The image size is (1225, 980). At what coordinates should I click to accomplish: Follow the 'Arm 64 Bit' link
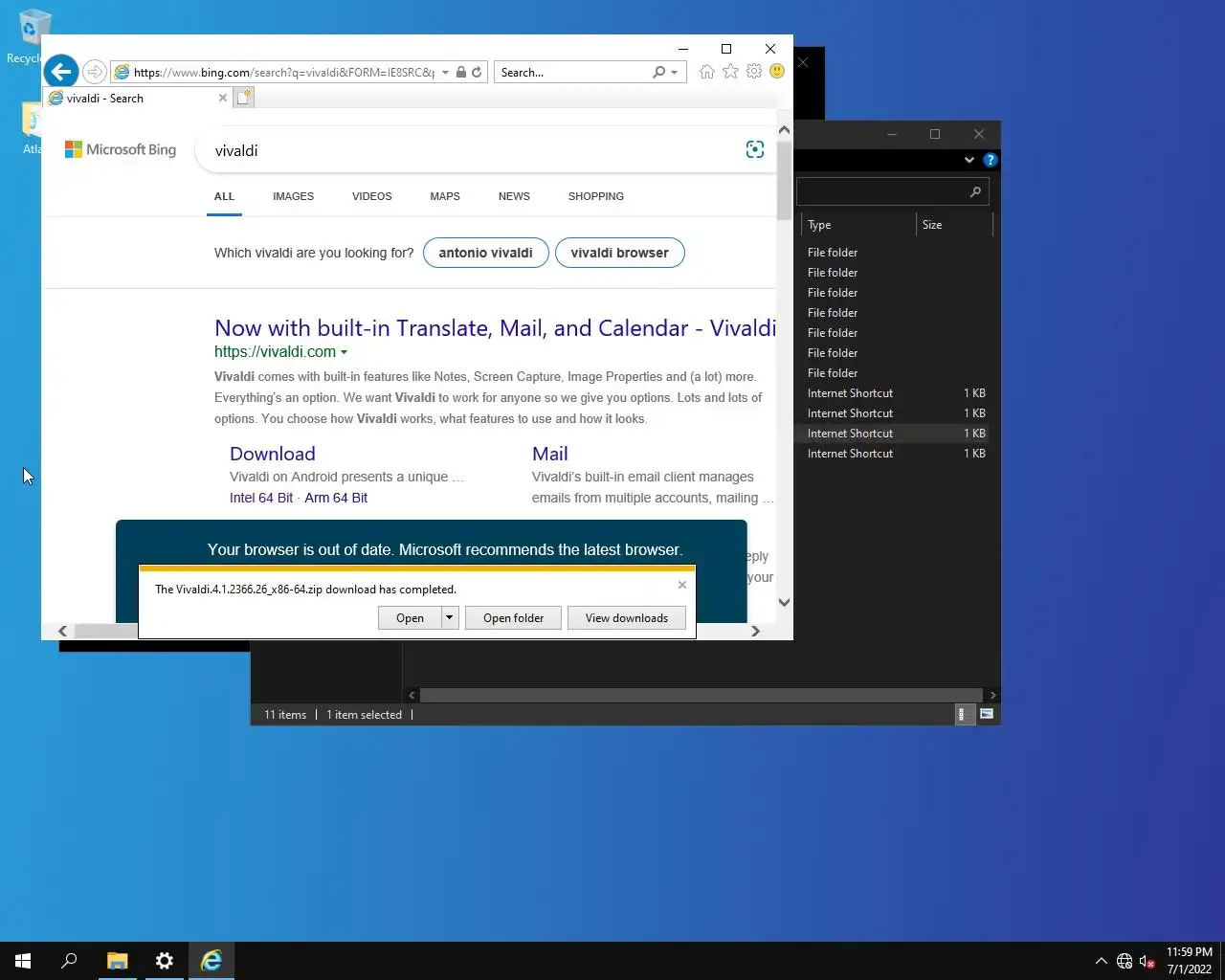[336, 498]
